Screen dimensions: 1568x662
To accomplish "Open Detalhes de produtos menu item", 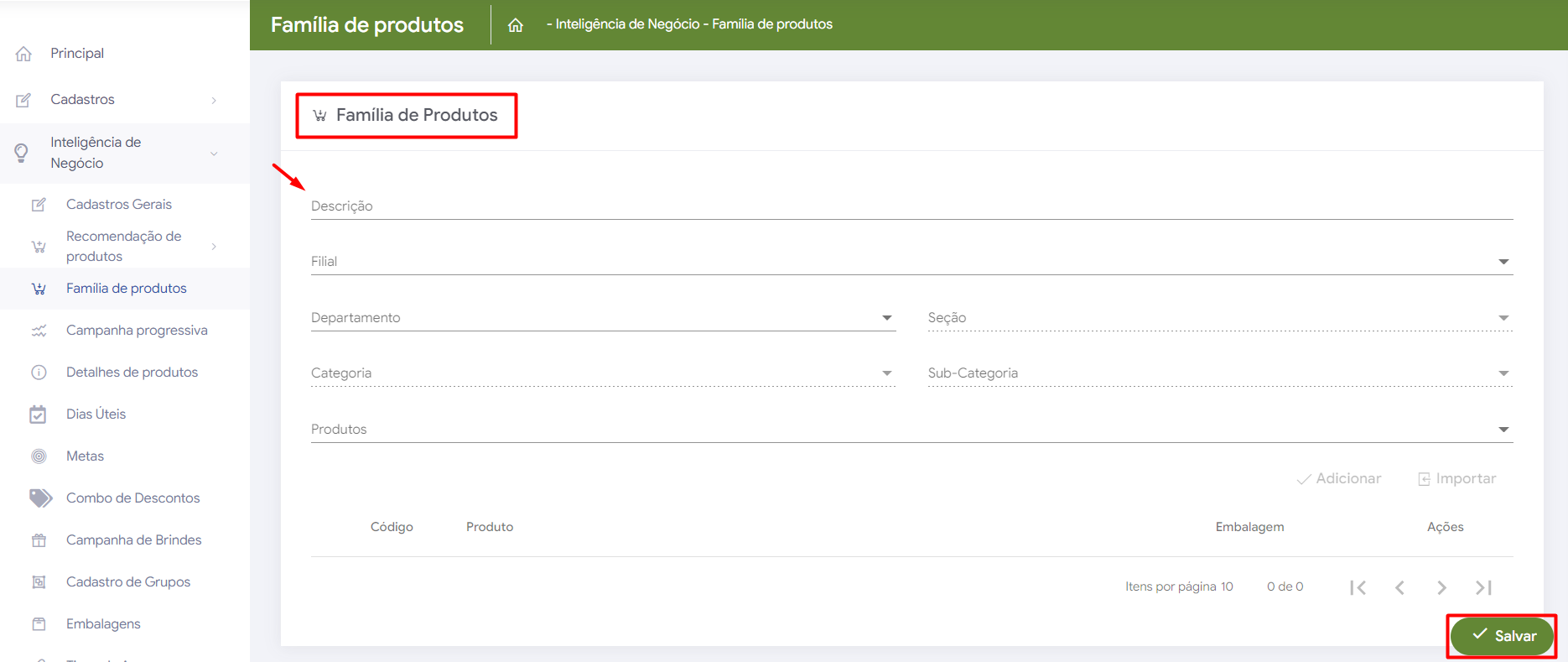I will point(132,373).
